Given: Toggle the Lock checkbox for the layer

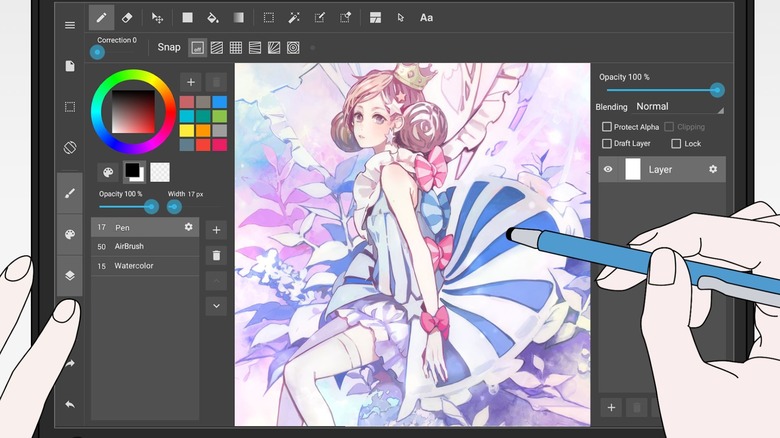Looking at the screenshot, I should click(676, 144).
